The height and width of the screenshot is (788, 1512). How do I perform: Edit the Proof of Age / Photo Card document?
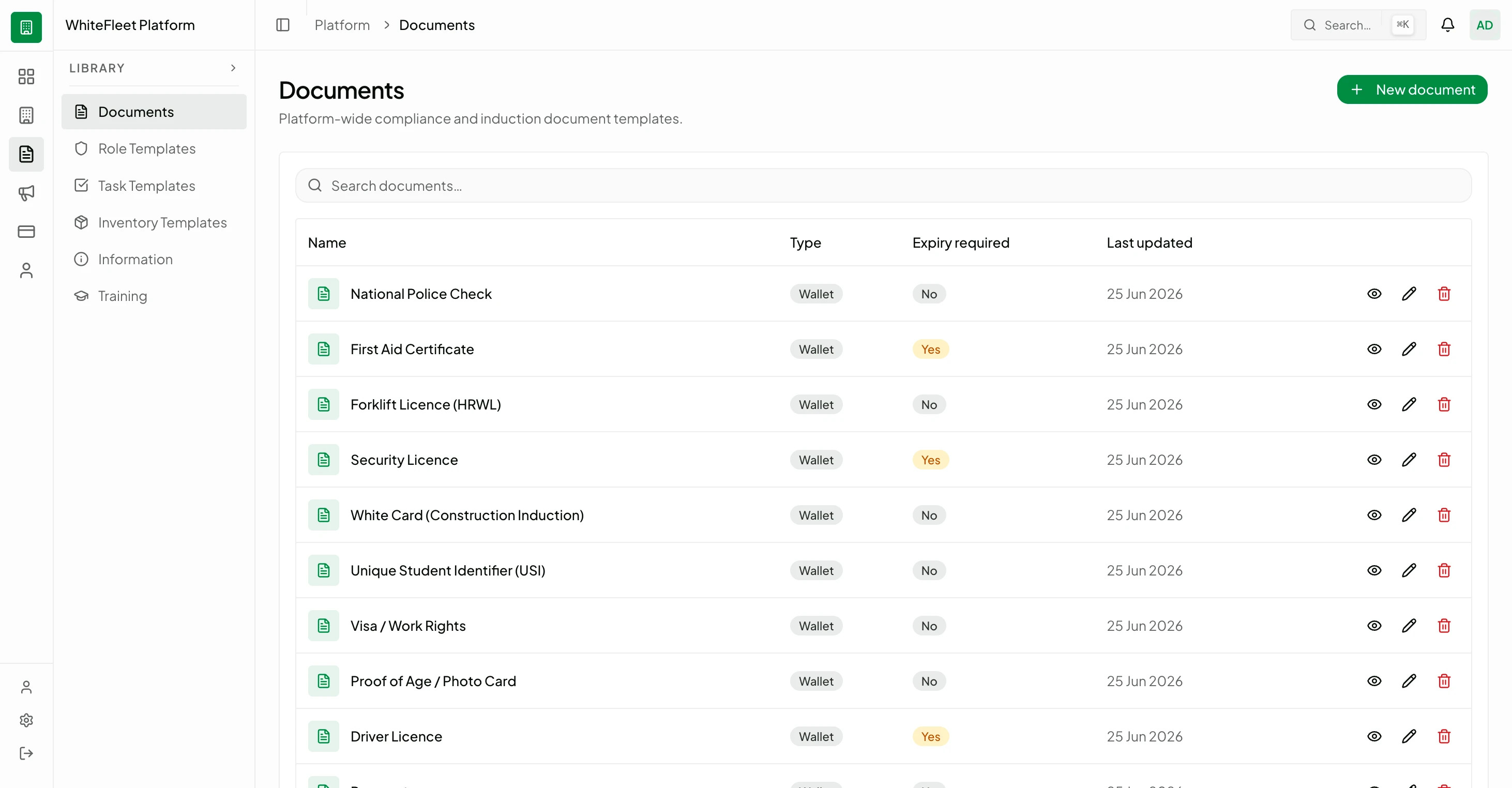pos(1409,680)
